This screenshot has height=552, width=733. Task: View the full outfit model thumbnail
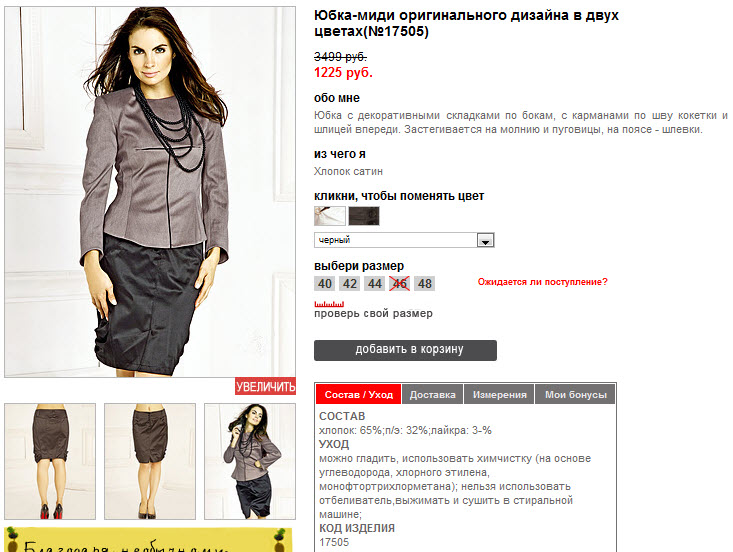(x=250, y=461)
